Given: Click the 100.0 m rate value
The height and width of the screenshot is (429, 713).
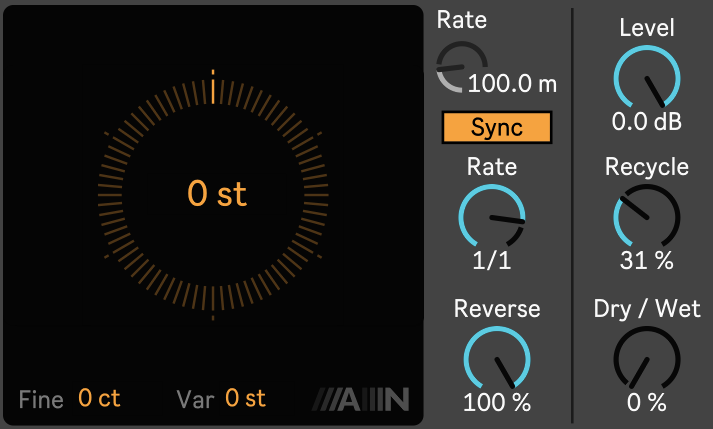Looking at the screenshot, I should point(512,83).
